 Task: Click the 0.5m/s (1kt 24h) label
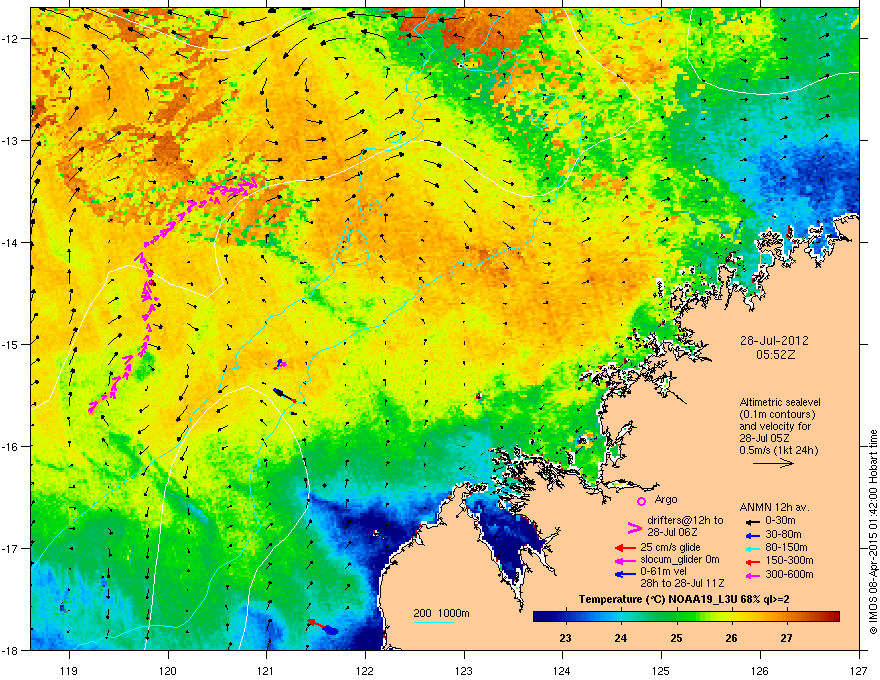(x=779, y=450)
